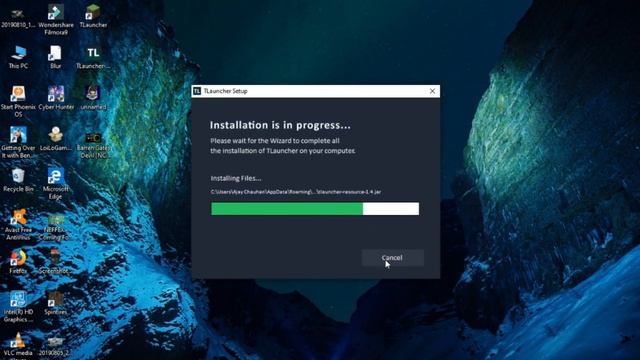
Task: Select the 20190805_2... file desktop icon
Action: (x=54, y=347)
